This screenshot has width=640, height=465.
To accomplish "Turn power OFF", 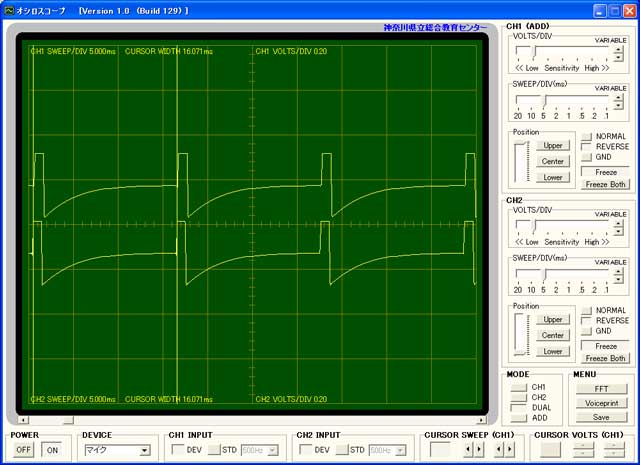I will pyautogui.click(x=23, y=449).
